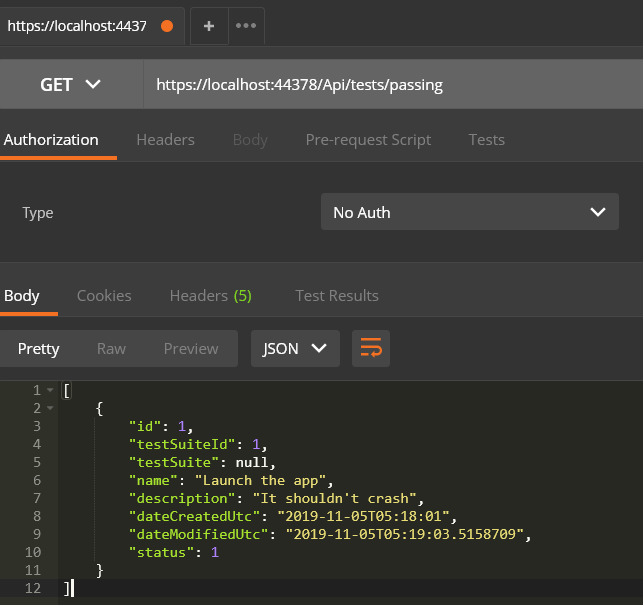The width and height of the screenshot is (643, 605).
Task: Open the request Tests tab
Action: 486,140
